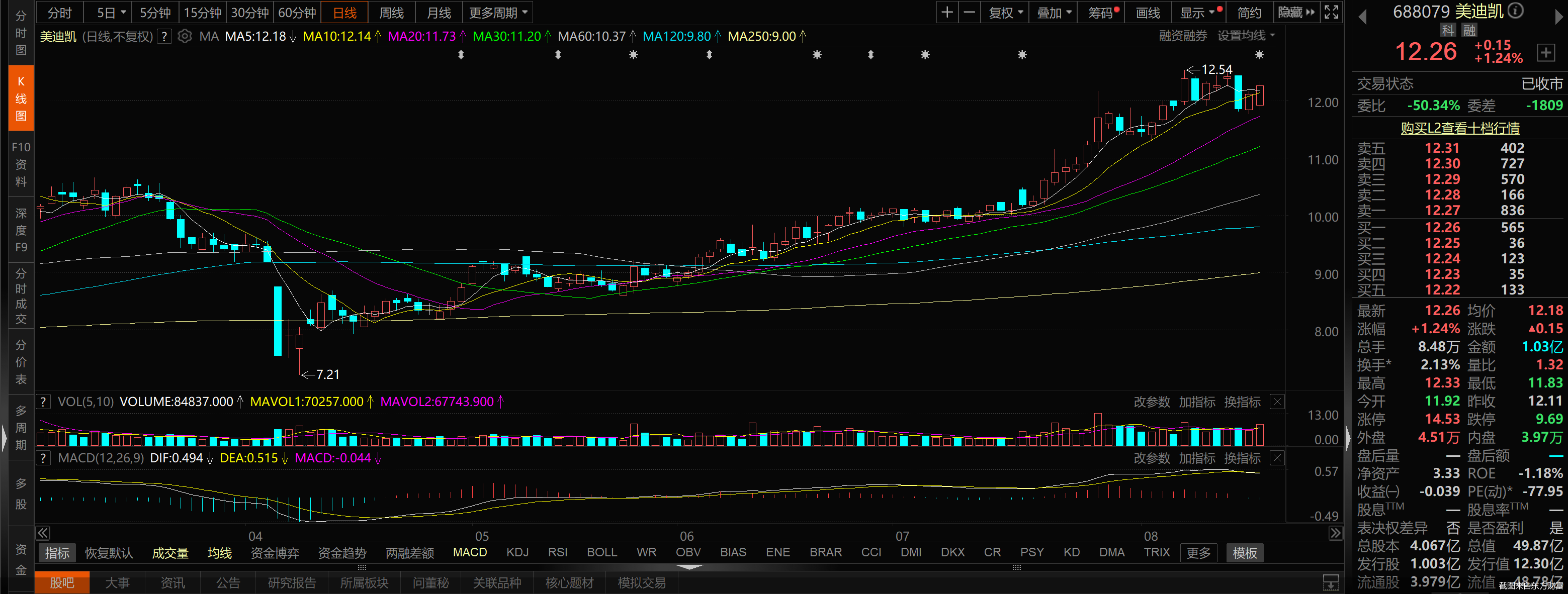Switch to 周线 weekly tab

point(391,12)
